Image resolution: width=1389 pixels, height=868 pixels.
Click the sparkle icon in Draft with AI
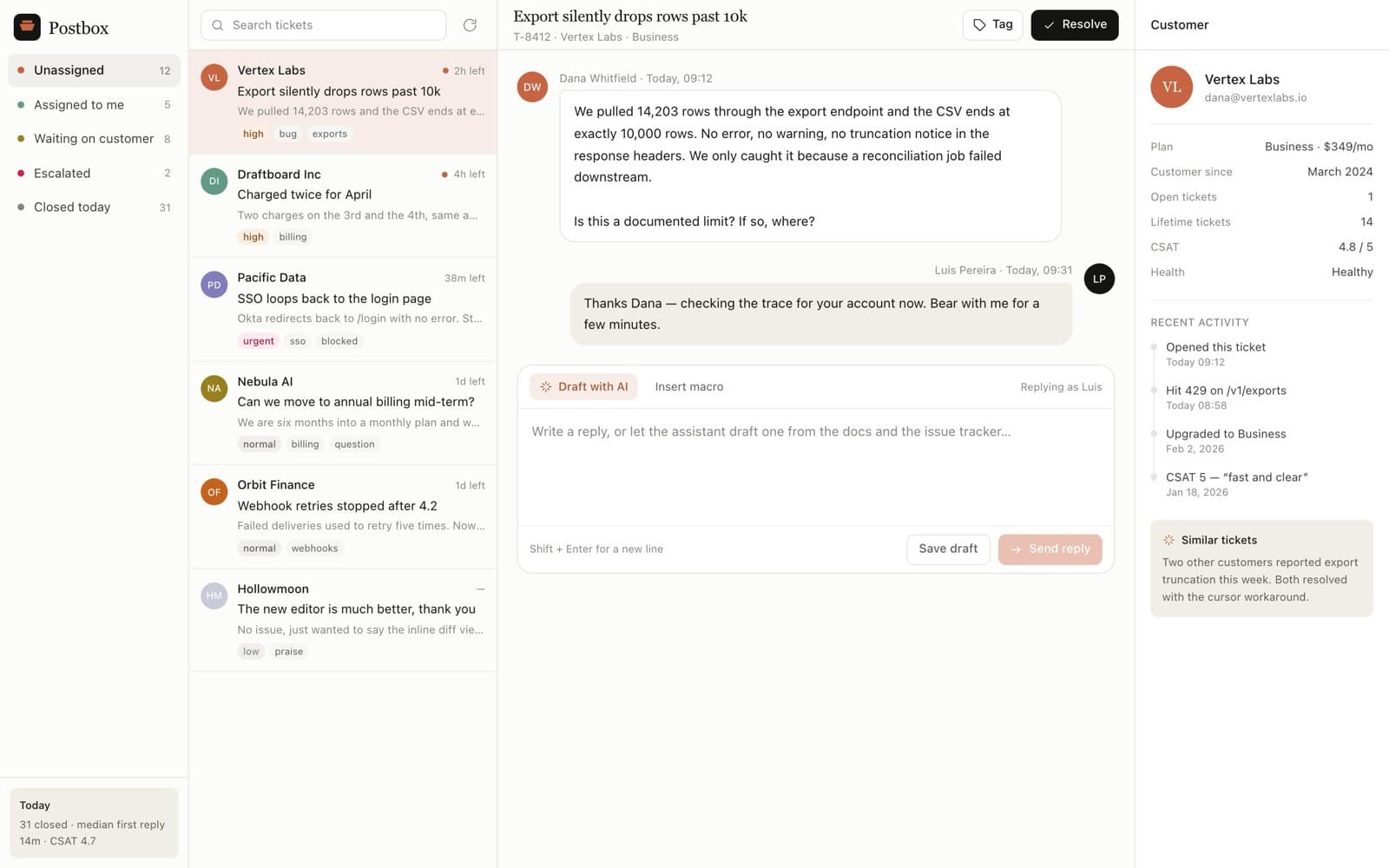point(546,387)
